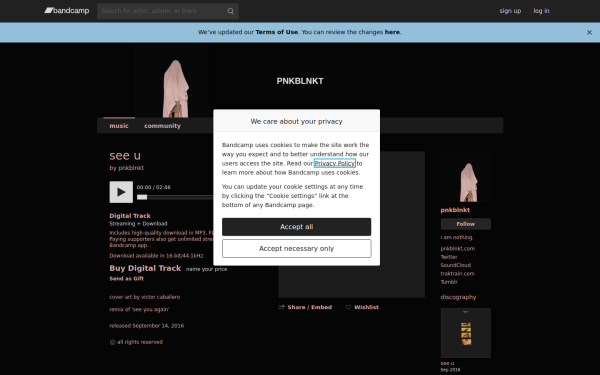Open the traktrain.com link

tap(457, 274)
